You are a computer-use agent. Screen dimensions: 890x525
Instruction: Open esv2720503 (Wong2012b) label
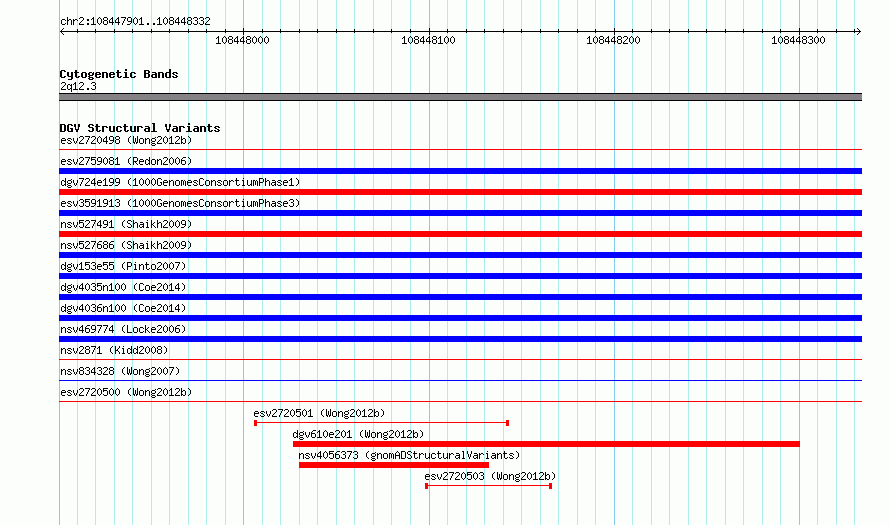pyautogui.click(x=490, y=476)
